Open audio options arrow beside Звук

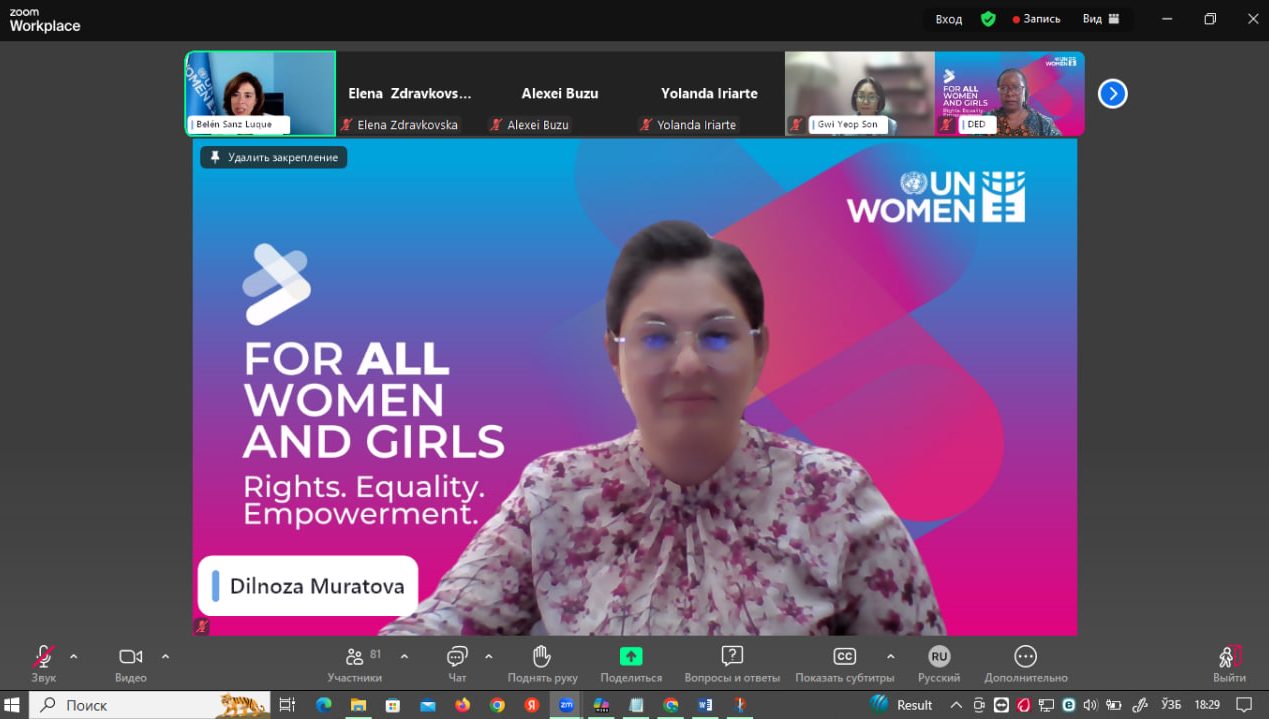click(x=73, y=657)
